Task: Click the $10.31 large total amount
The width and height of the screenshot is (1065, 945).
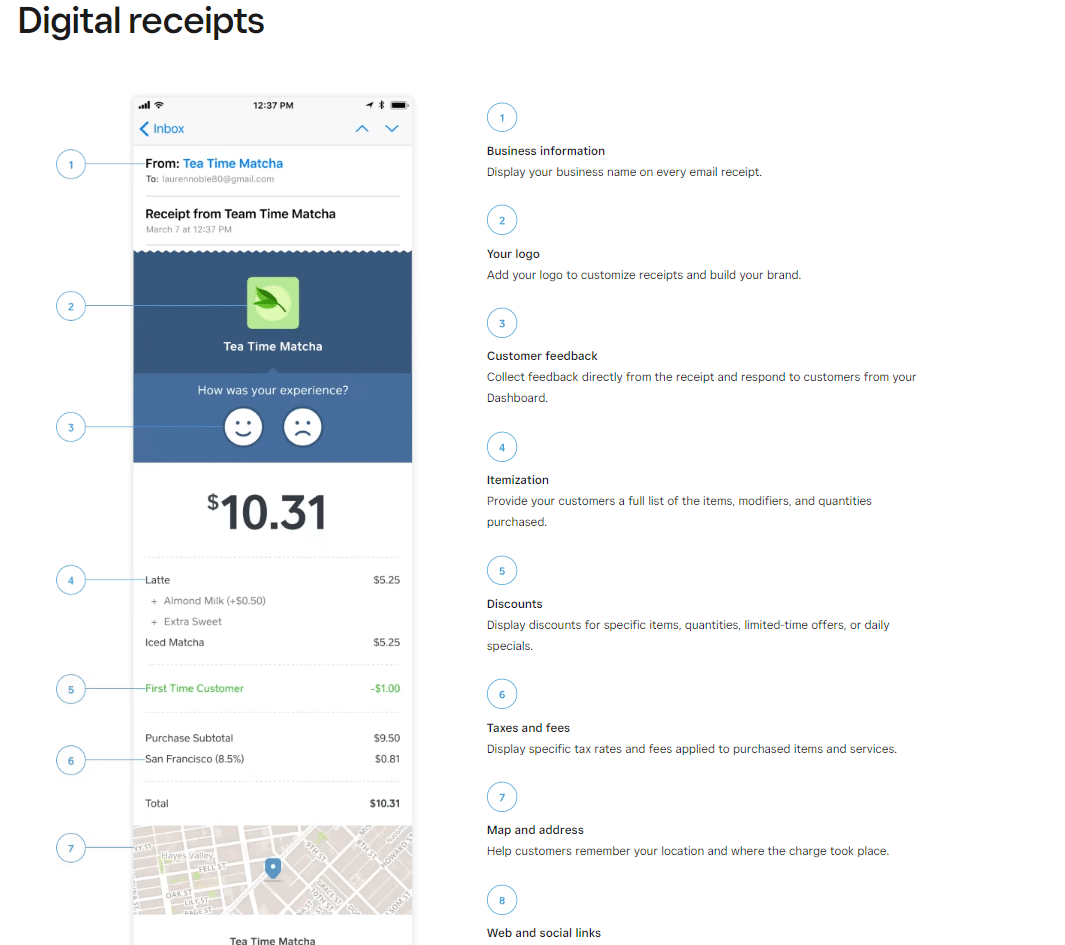Action: point(267,512)
